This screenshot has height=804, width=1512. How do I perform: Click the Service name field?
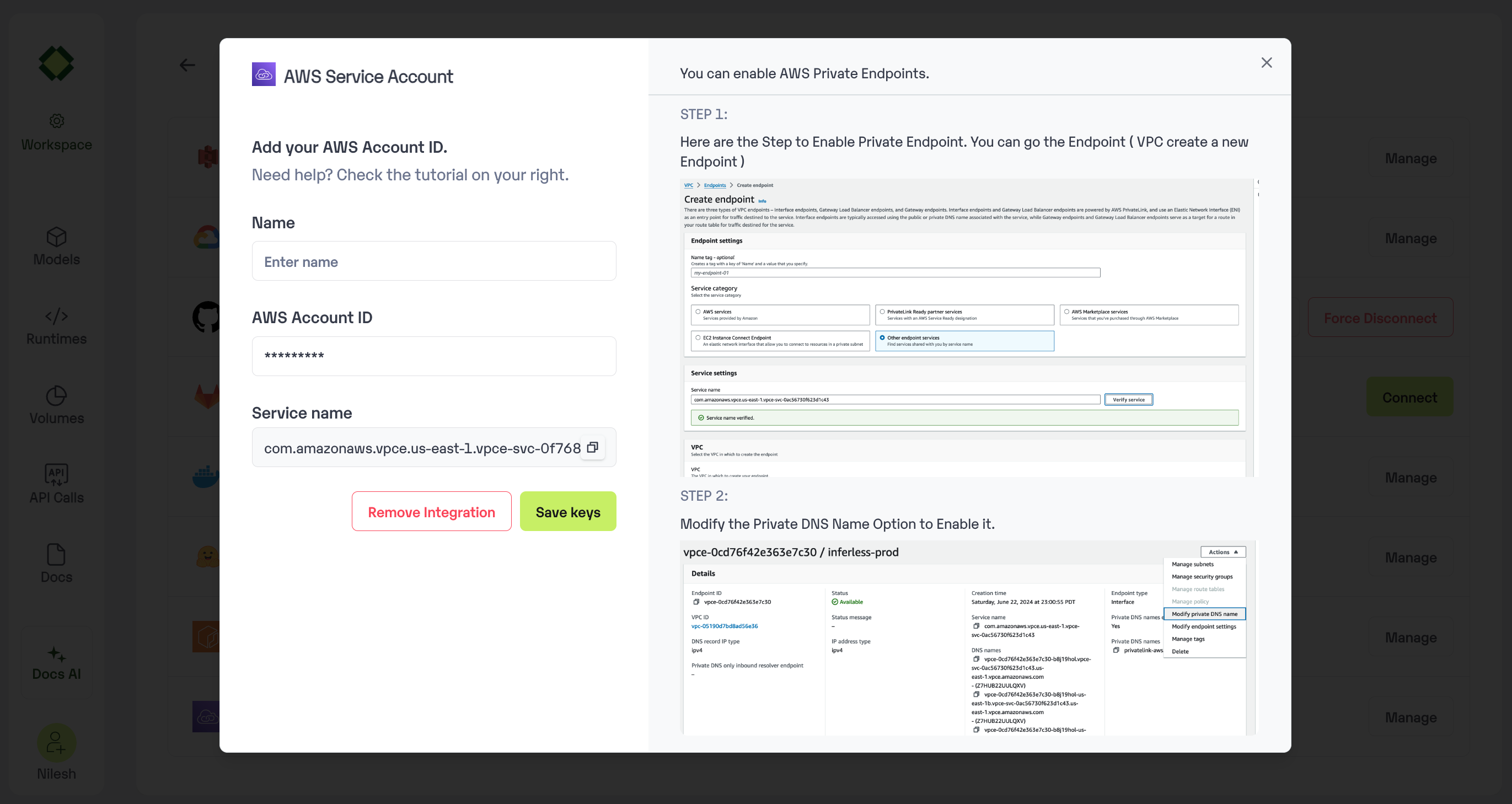(x=434, y=447)
